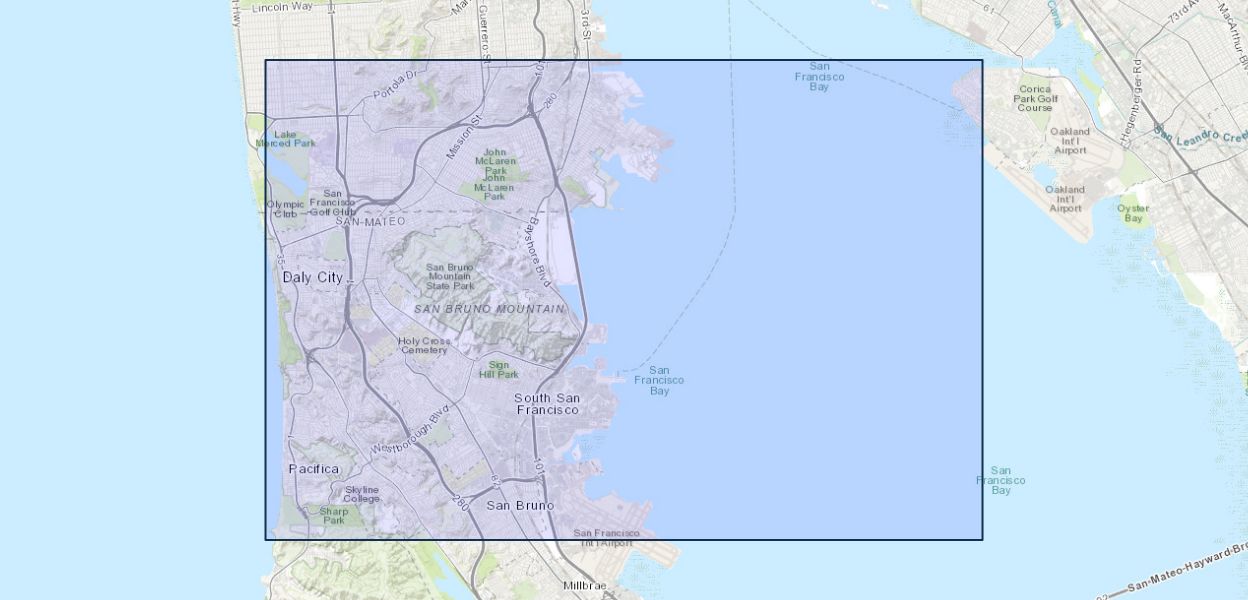1248x600 pixels.
Task: Select the Olympic Club label
Action: [285, 208]
